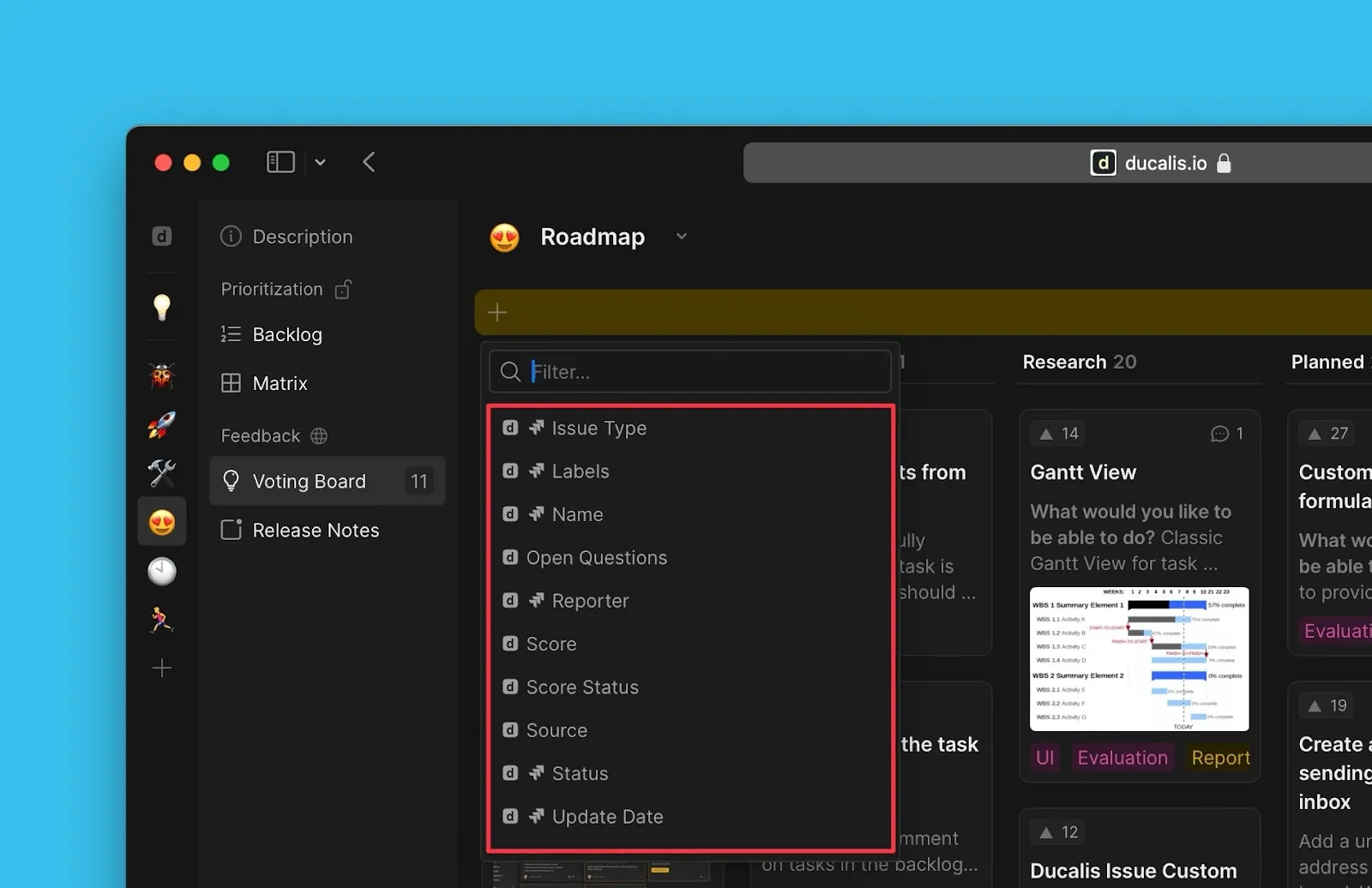The image size is (1372, 888).
Task: Add a new board with plus icon
Action: point(161,669)
